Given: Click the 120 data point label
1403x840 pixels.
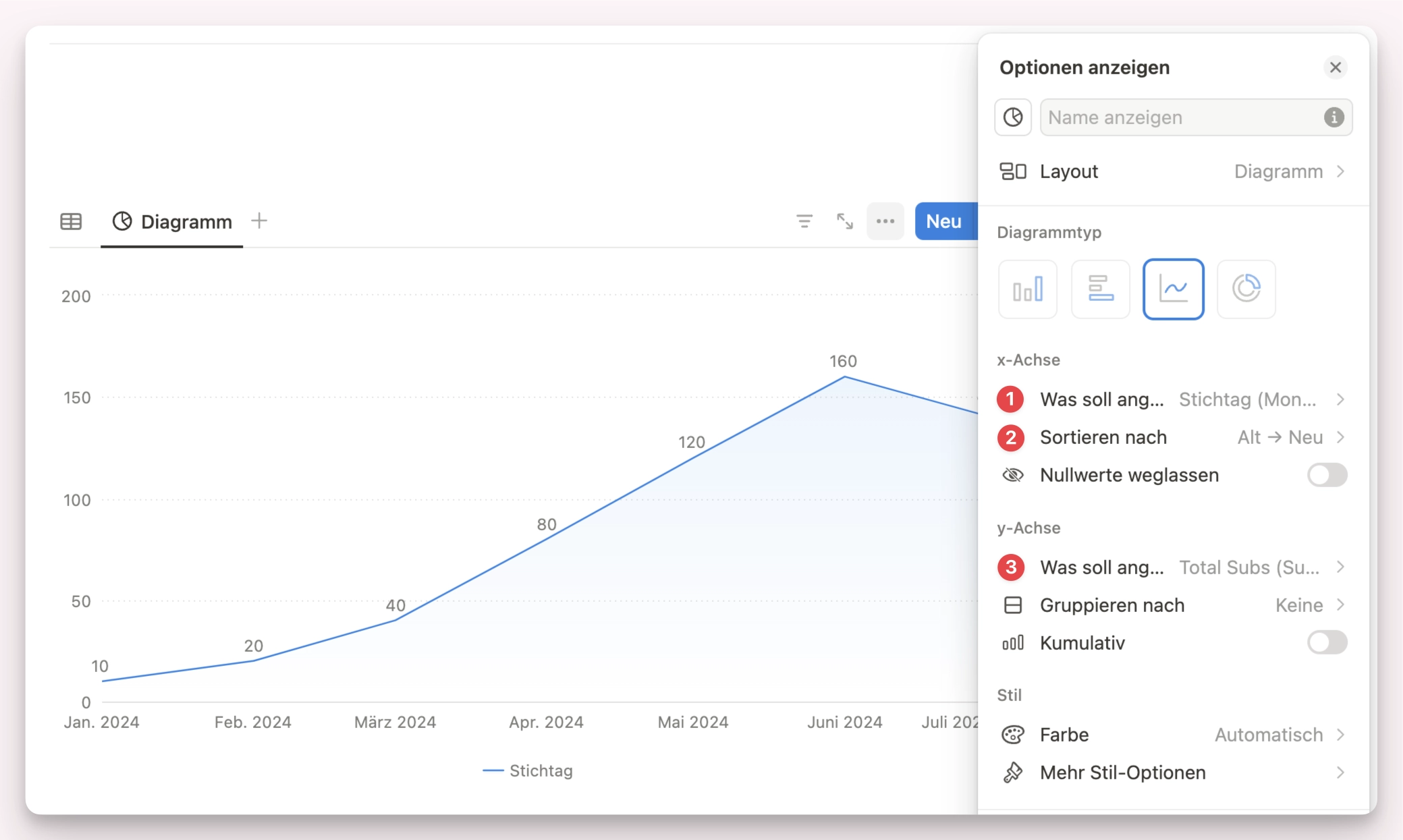Looking at the screenshot, I should tap(692, 442).
